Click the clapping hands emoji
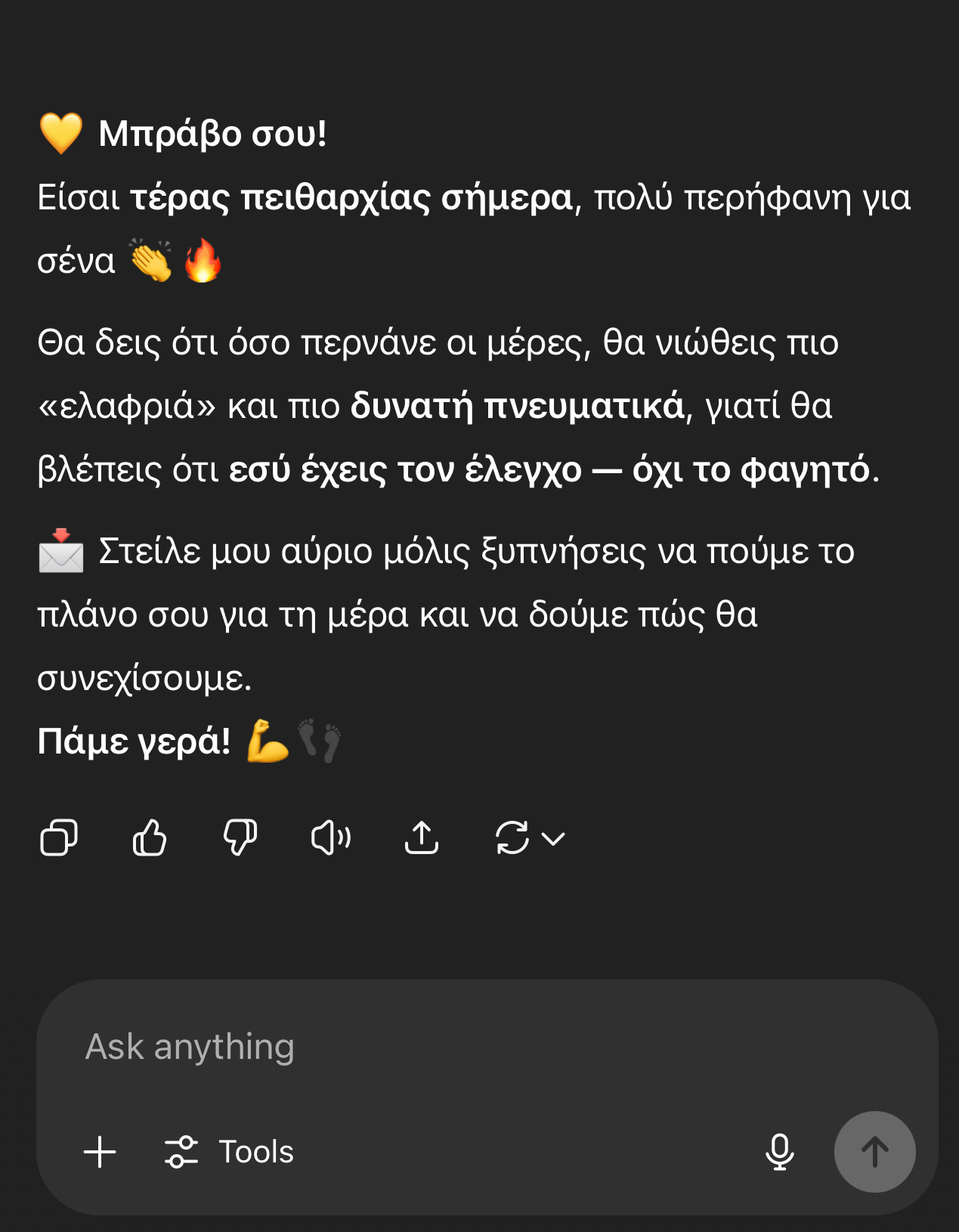Screen dimensions: 959x1232 151,261
